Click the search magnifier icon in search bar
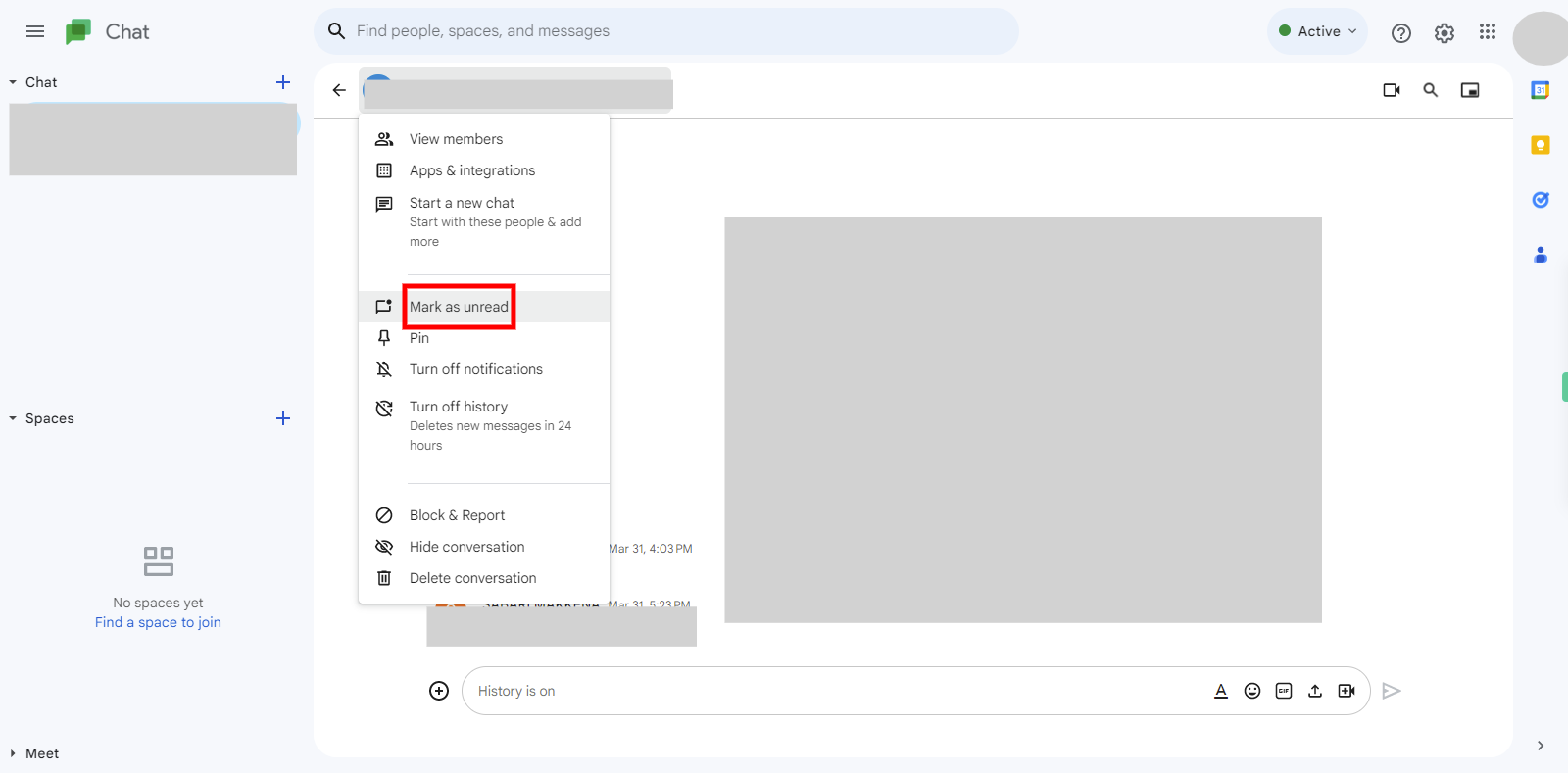1568x773 pixels. tap(336, 31)
